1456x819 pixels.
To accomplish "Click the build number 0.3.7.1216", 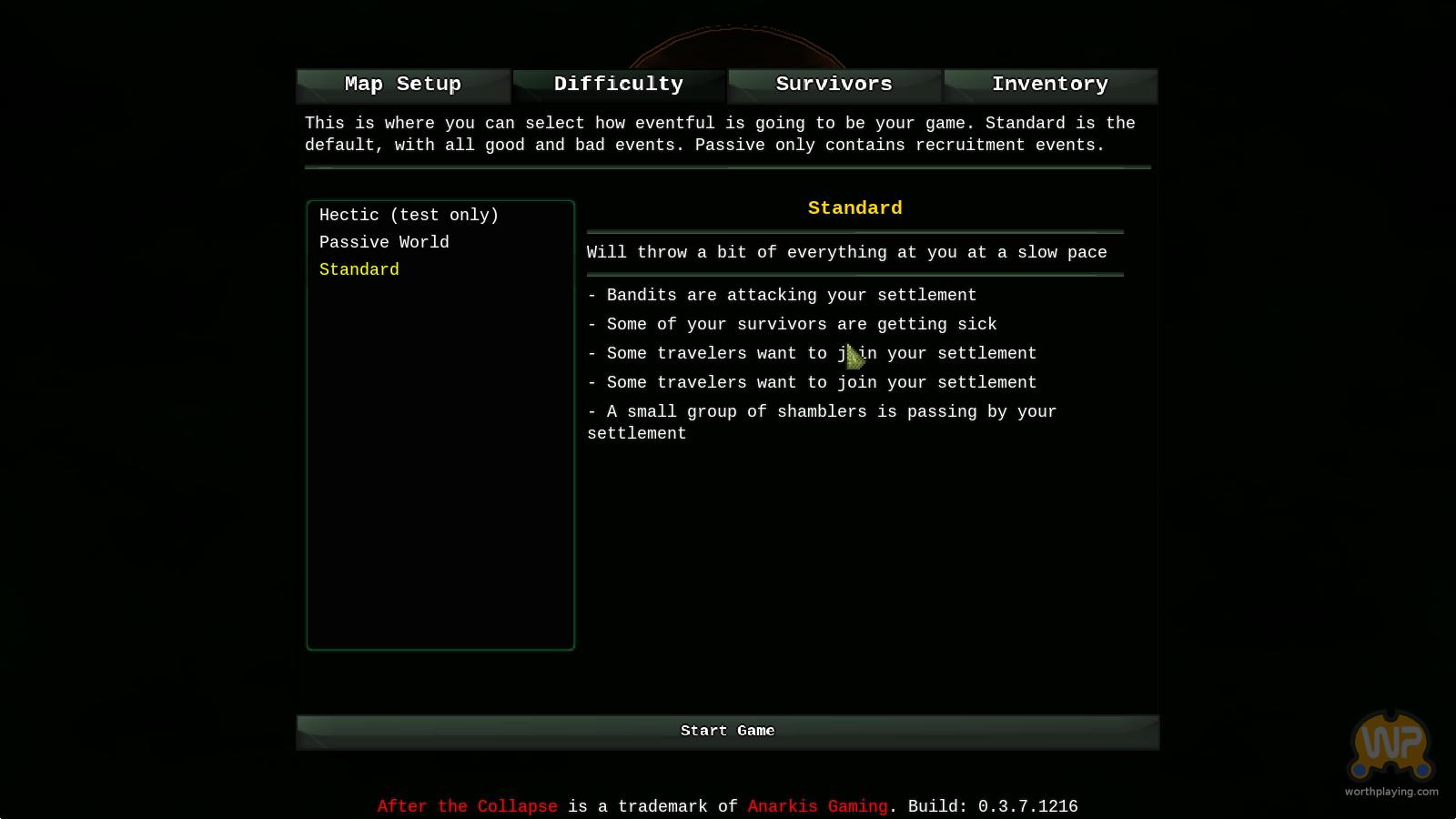I will click(x=1027, y=806).
